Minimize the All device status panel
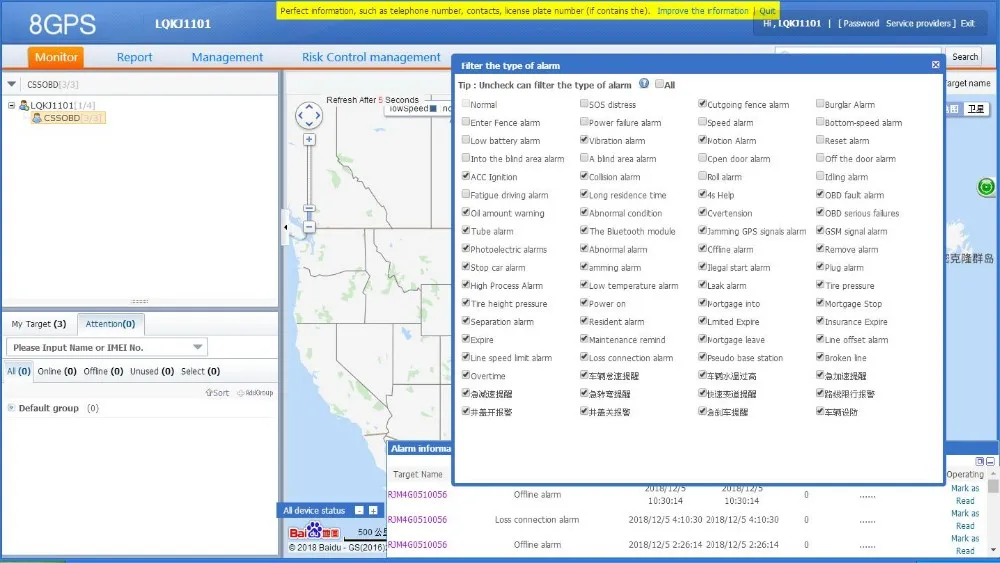Image resolution: width=1000 pixels, height=563 pixels. coord(359,510)
